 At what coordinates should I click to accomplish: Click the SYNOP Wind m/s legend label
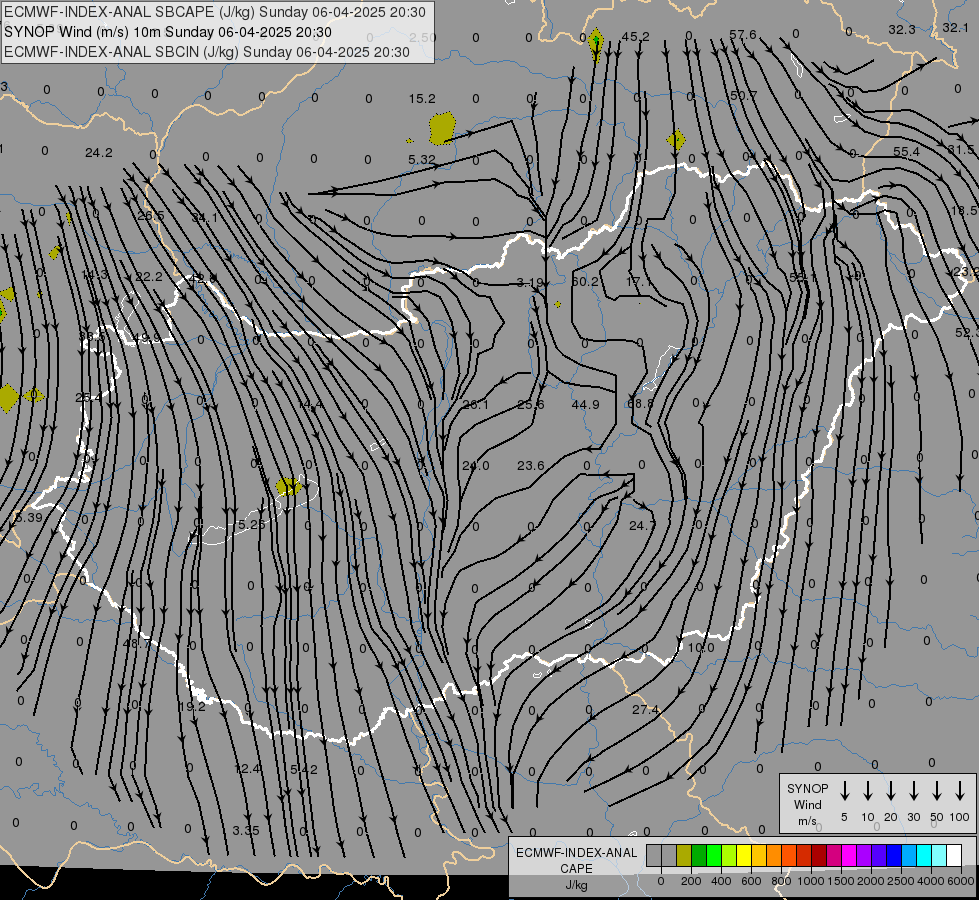[807, 804]
